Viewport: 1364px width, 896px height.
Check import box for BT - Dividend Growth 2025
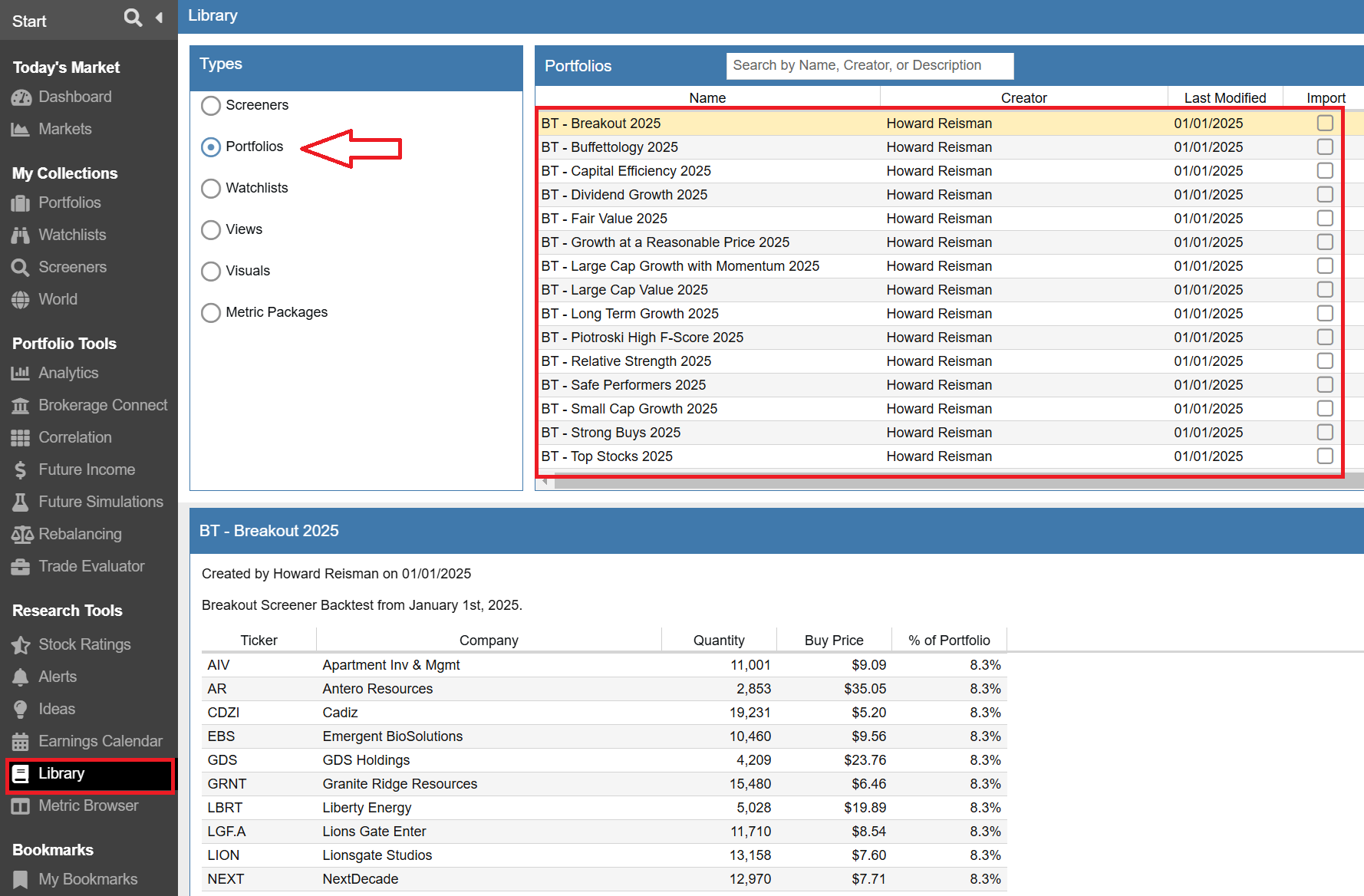[1325, 195]
